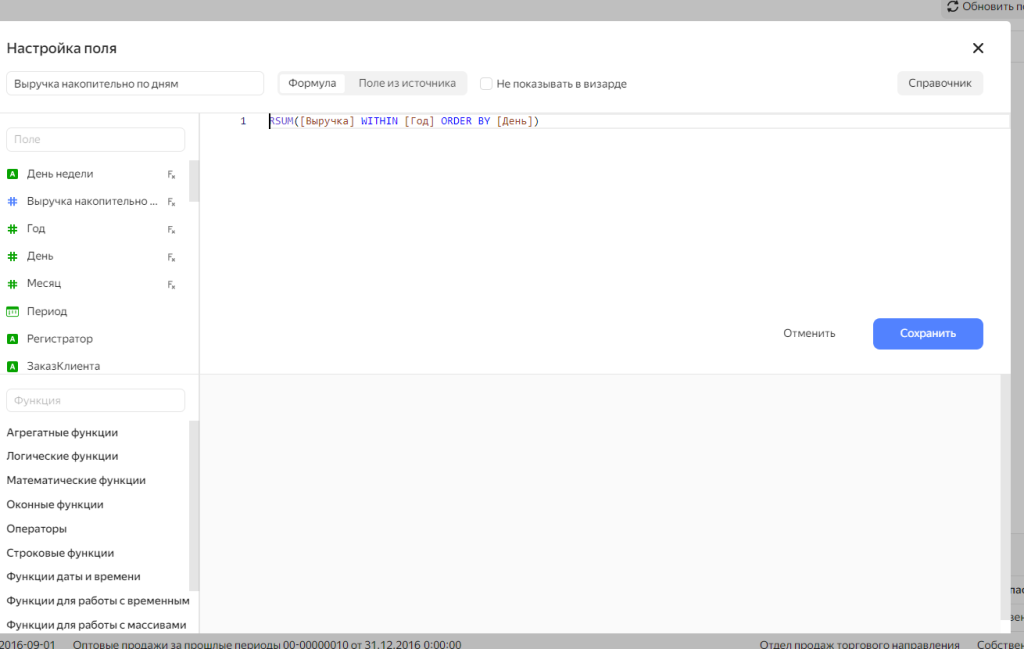Click the string type icon beside День недели
1024x649 pixels.
click(13, 174)
